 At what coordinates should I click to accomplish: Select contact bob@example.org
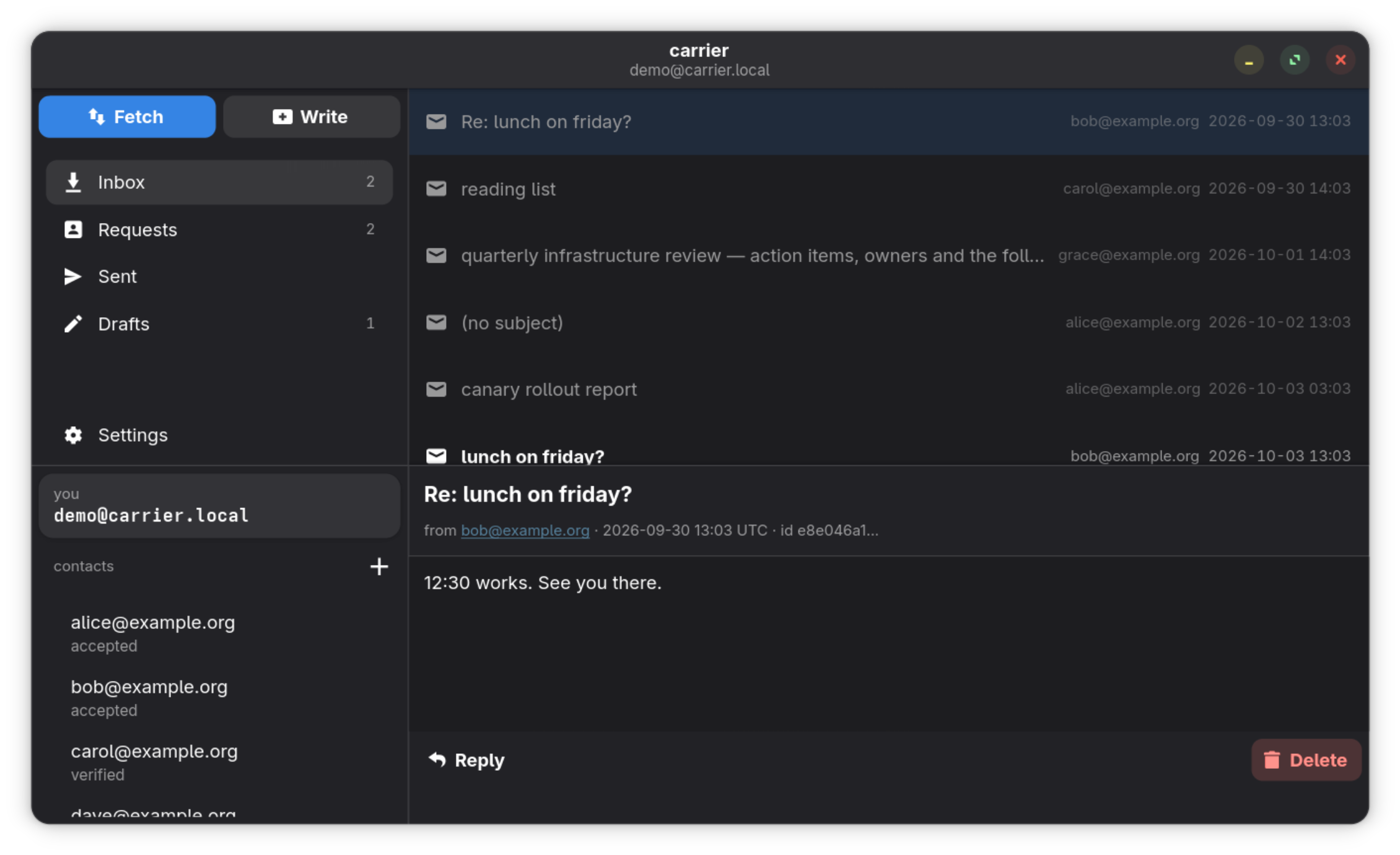(219, 698)
